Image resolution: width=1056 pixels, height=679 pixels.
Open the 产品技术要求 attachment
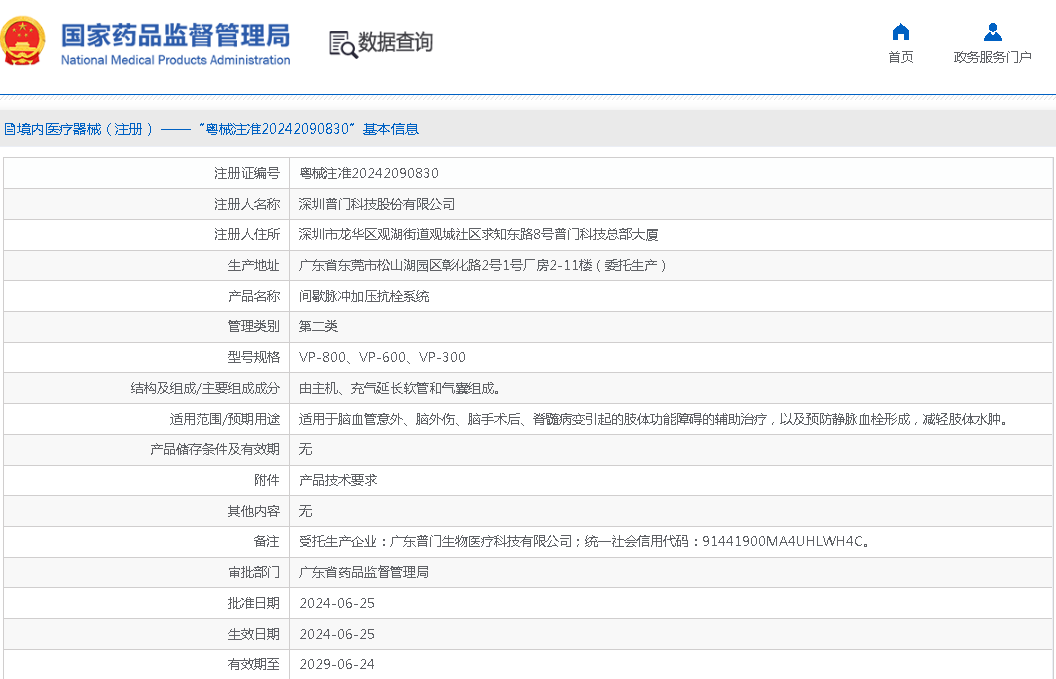click(x=338, y=480)
